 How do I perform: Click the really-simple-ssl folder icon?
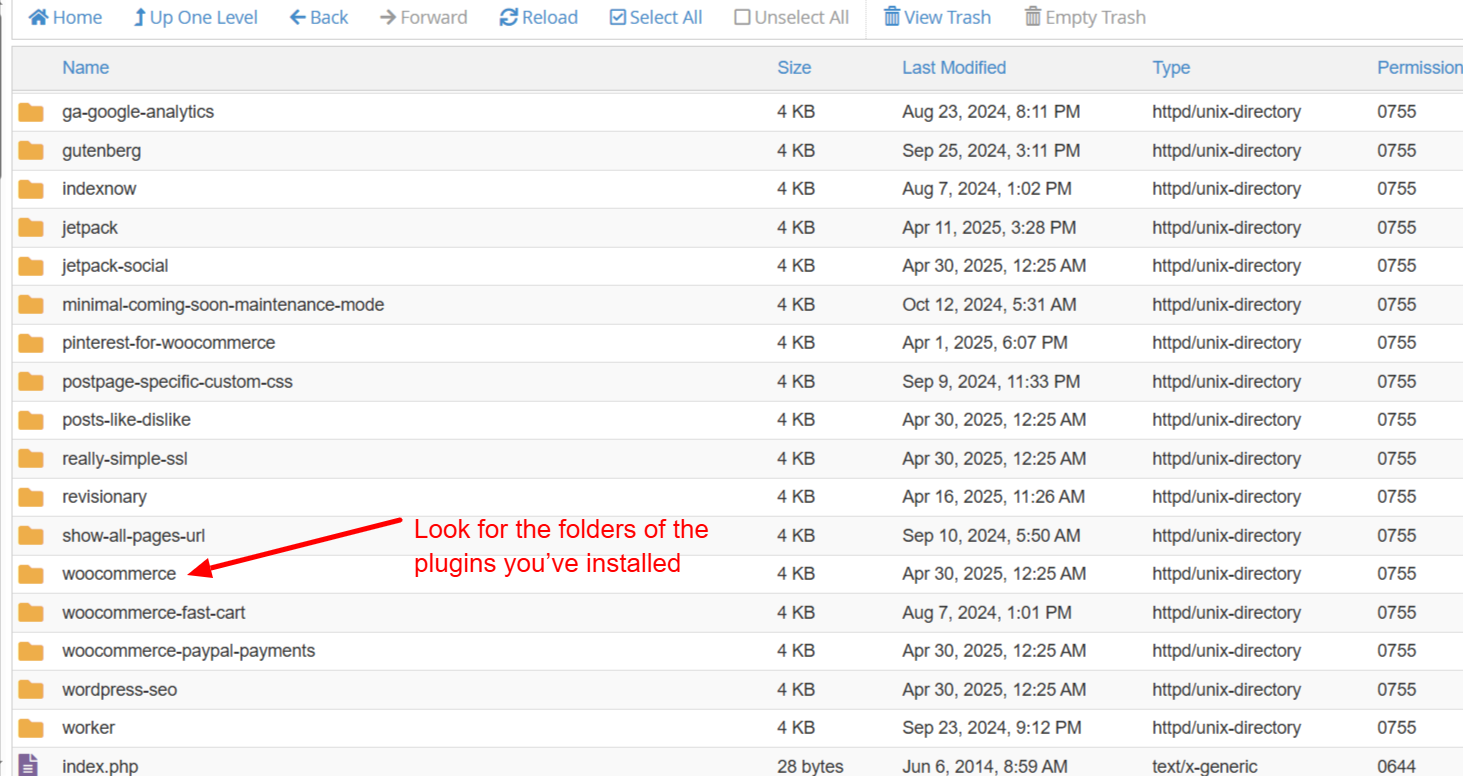[31, 458]
